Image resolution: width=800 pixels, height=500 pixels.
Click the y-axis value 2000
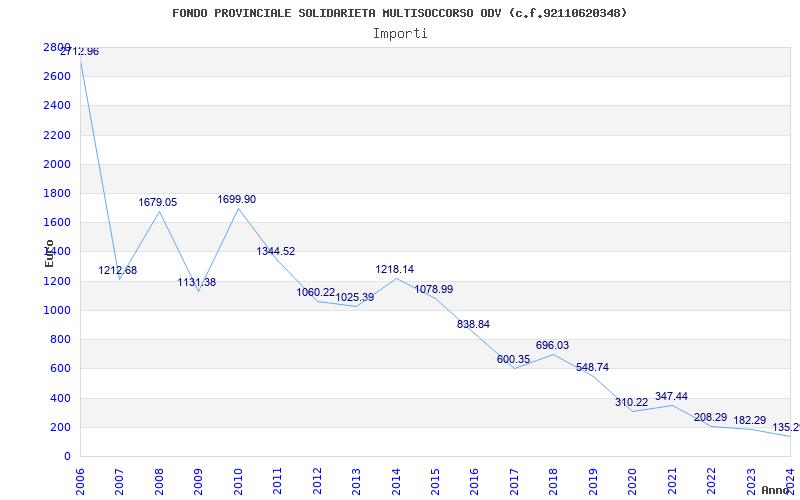pyautogui.click(x=57, y=164)
